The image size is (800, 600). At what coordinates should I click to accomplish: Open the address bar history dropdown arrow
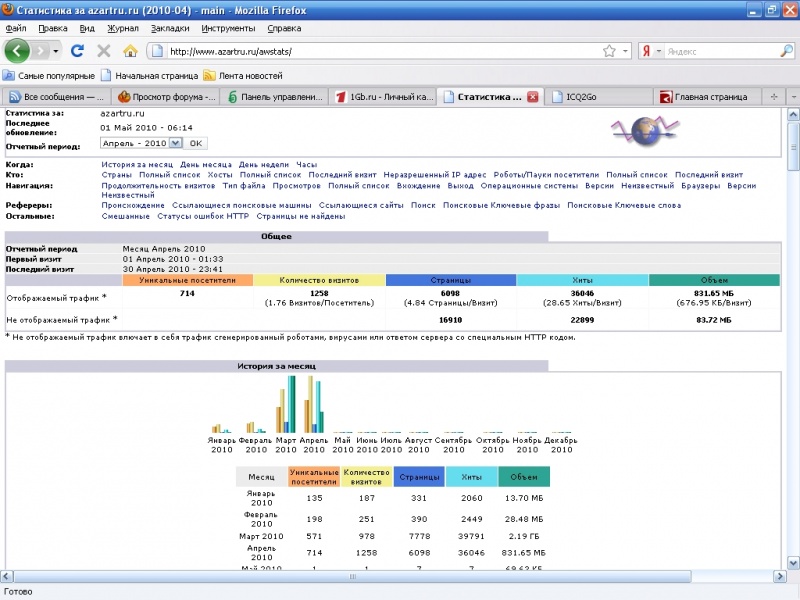(x=626, y=51)
